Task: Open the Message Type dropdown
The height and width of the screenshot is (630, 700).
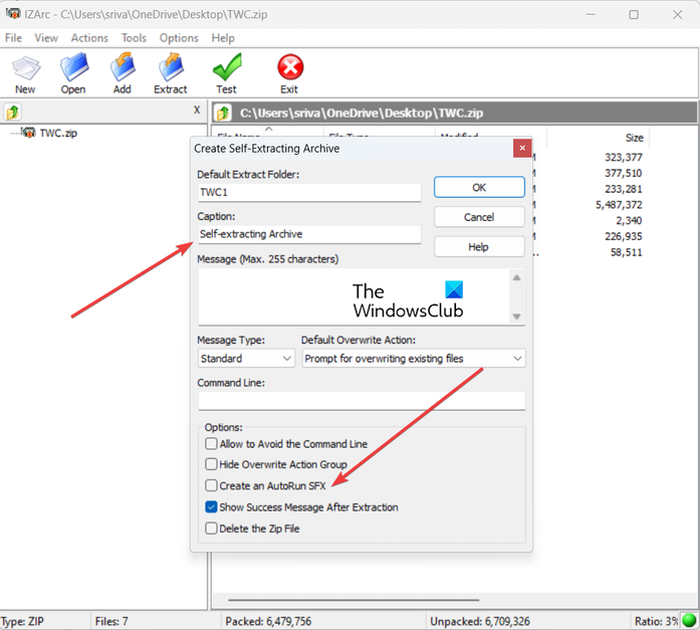Action: 246,359
